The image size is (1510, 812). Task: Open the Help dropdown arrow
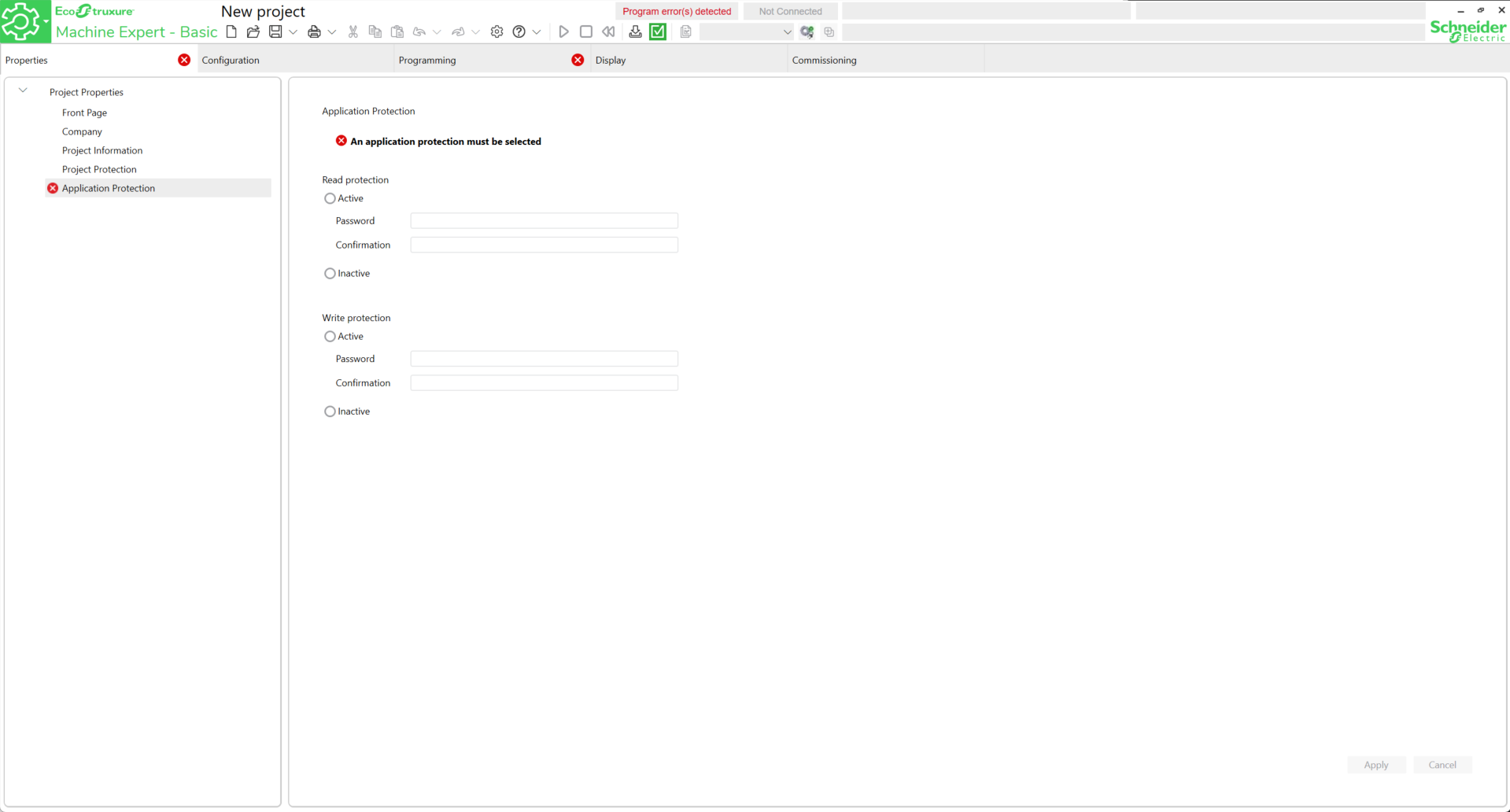click(x=537, y=32)
